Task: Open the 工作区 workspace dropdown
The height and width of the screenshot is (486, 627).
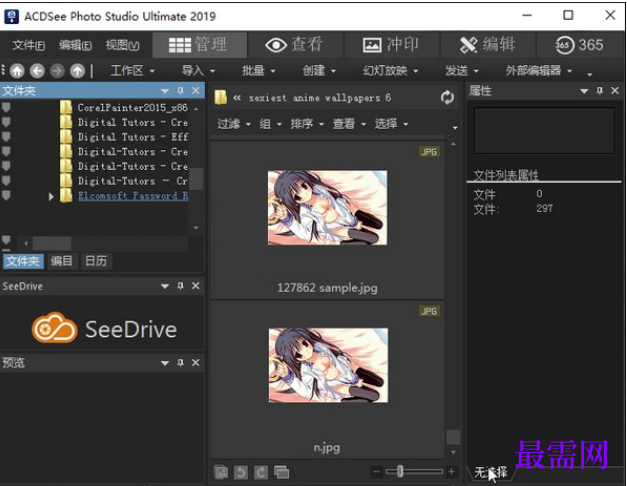Action: pos(132,71)
